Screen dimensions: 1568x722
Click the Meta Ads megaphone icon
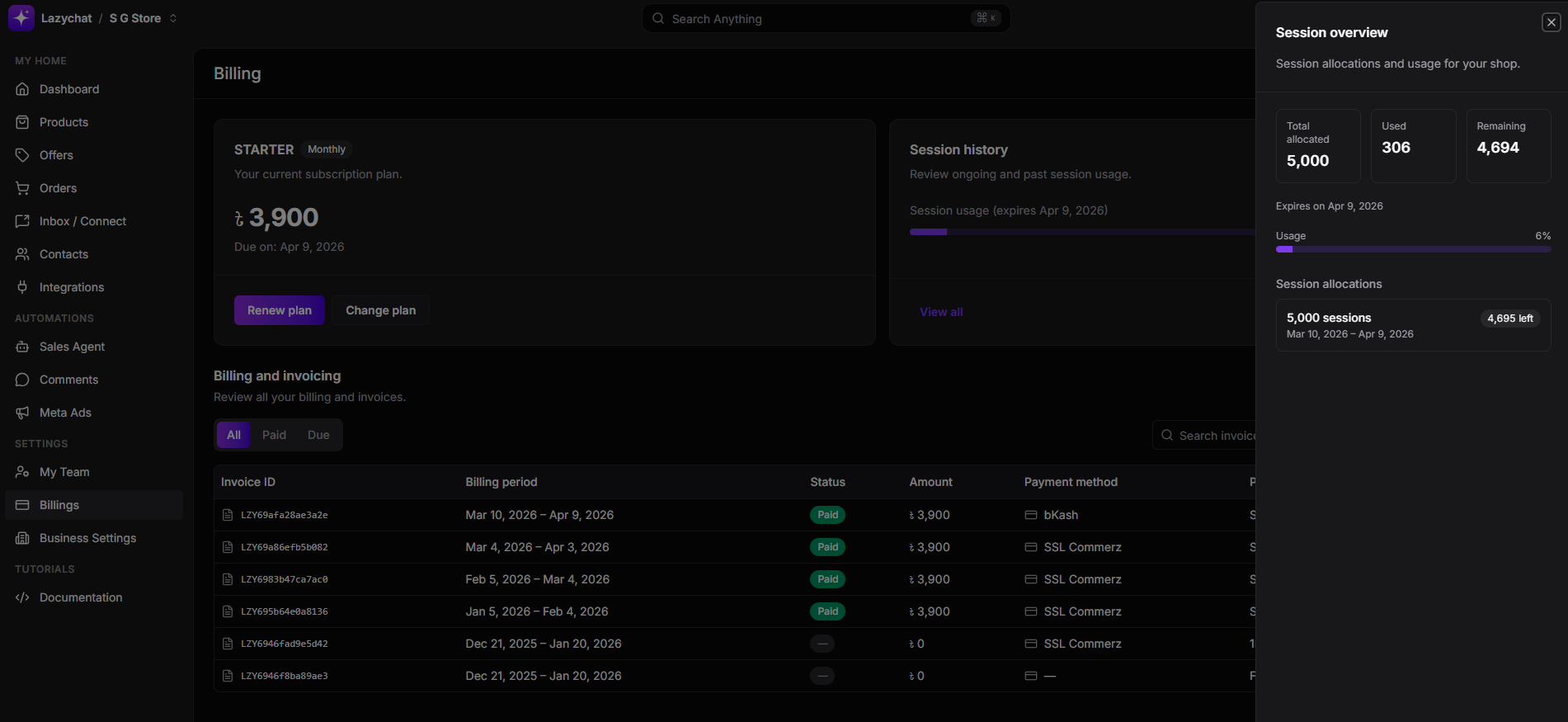(22, 413)
